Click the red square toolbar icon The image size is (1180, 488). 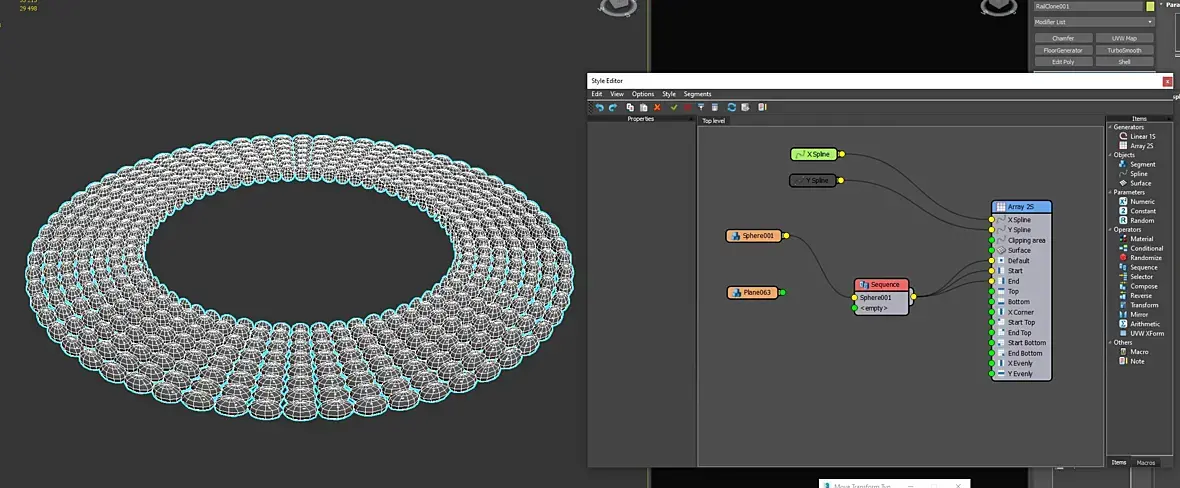coord(687,108)
